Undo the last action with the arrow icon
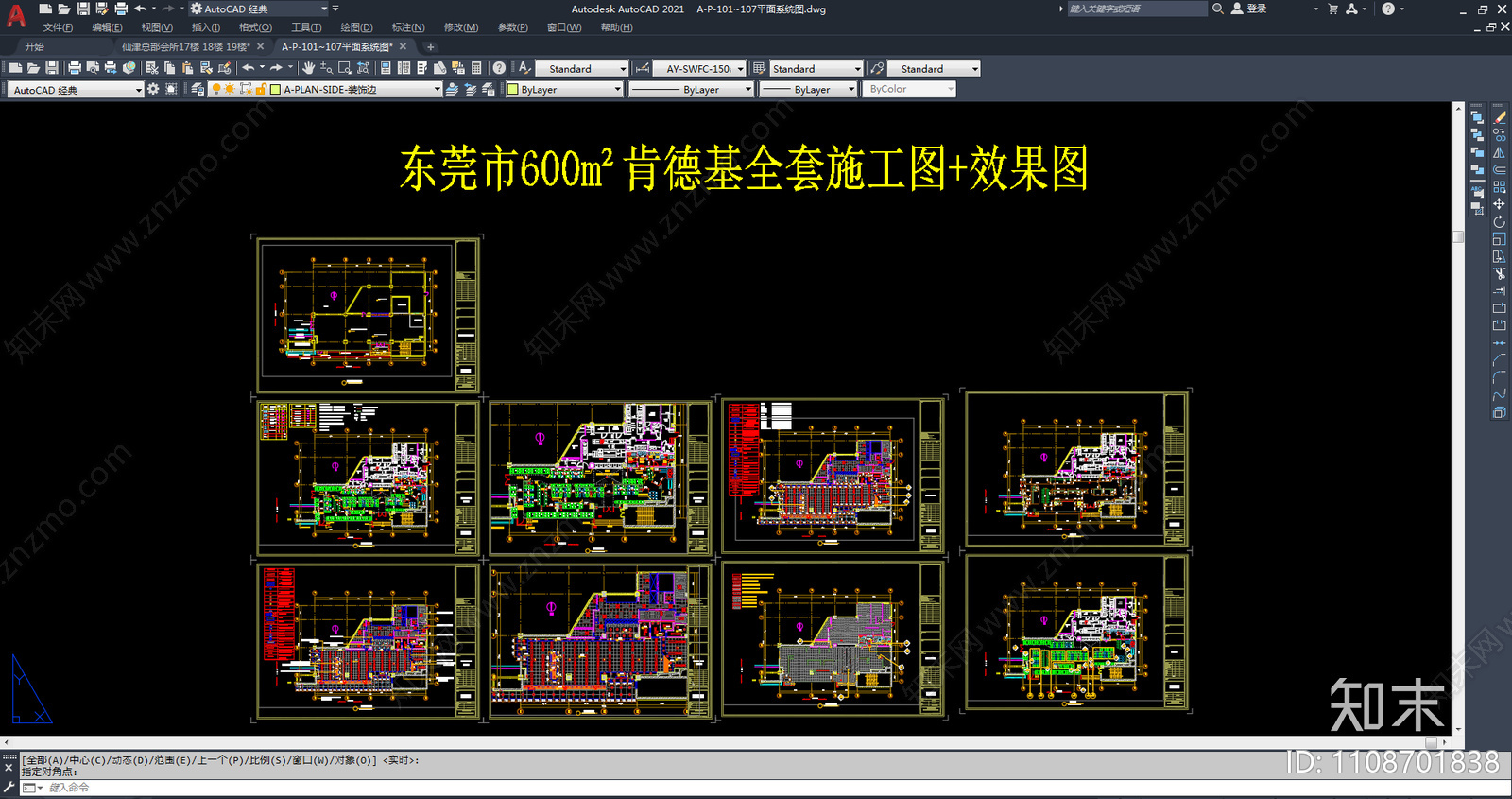 tap(249, 68)
